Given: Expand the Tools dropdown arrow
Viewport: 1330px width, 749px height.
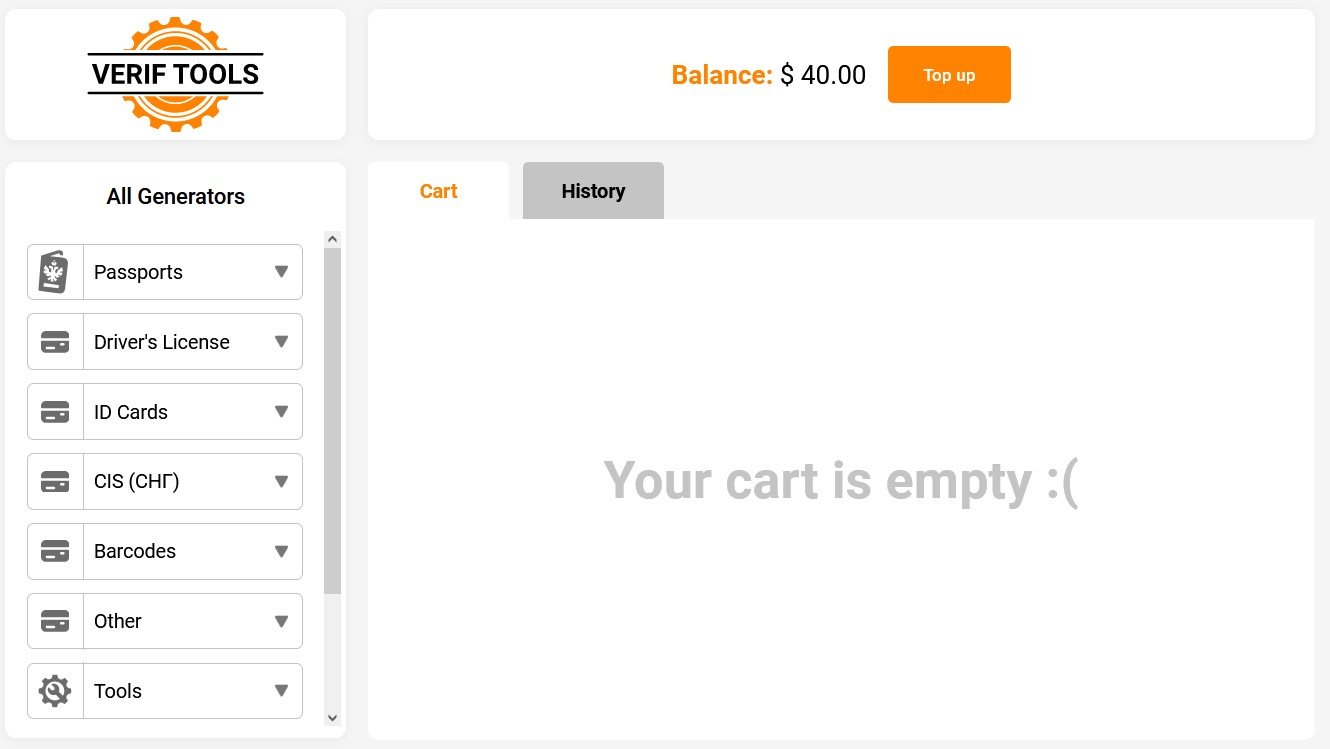Looking at the screenshot, I should tap(281, 691).
